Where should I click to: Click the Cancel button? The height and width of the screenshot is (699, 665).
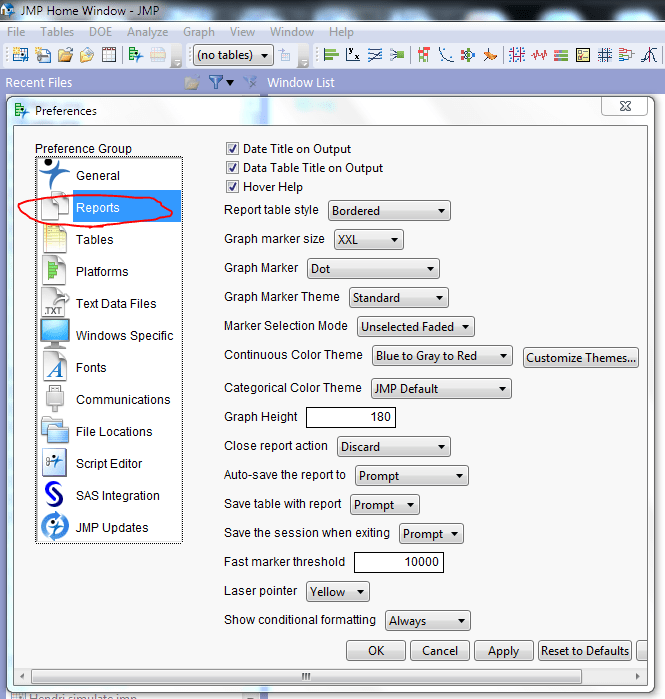(x=440, y=650)
